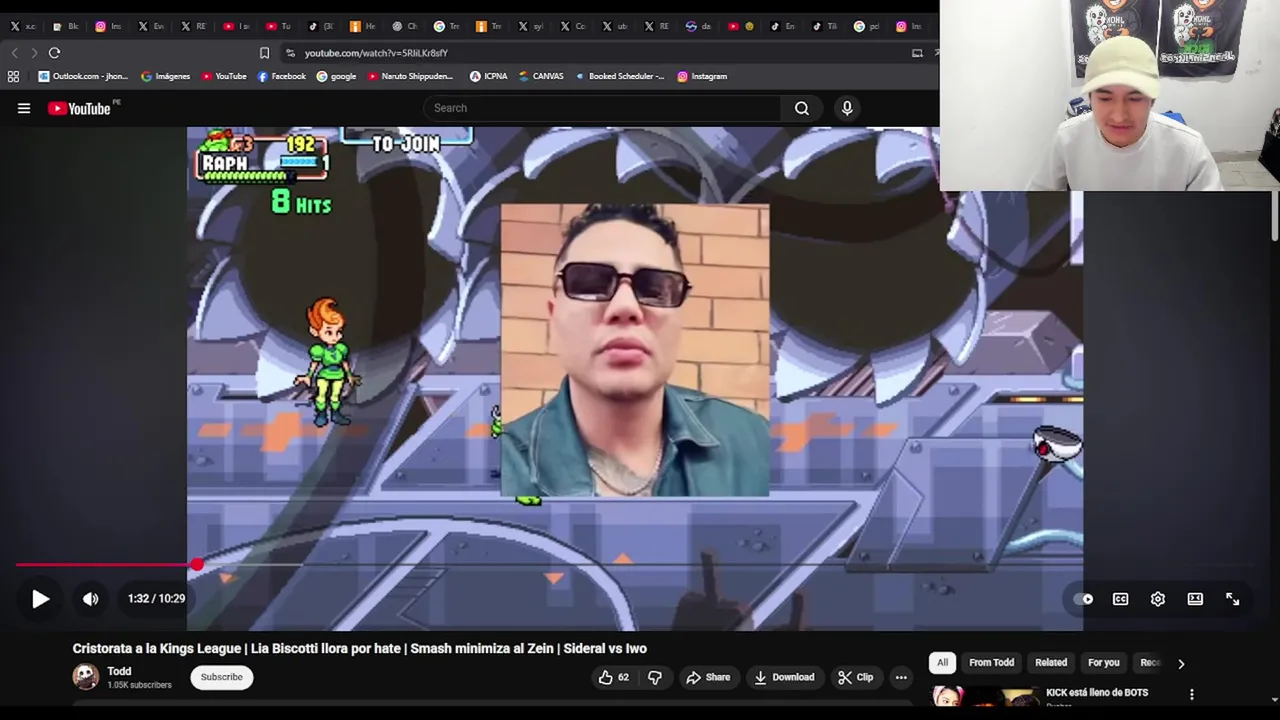Open the Outlook.com bookmark
1280x720 pixels.
(83, 76)
